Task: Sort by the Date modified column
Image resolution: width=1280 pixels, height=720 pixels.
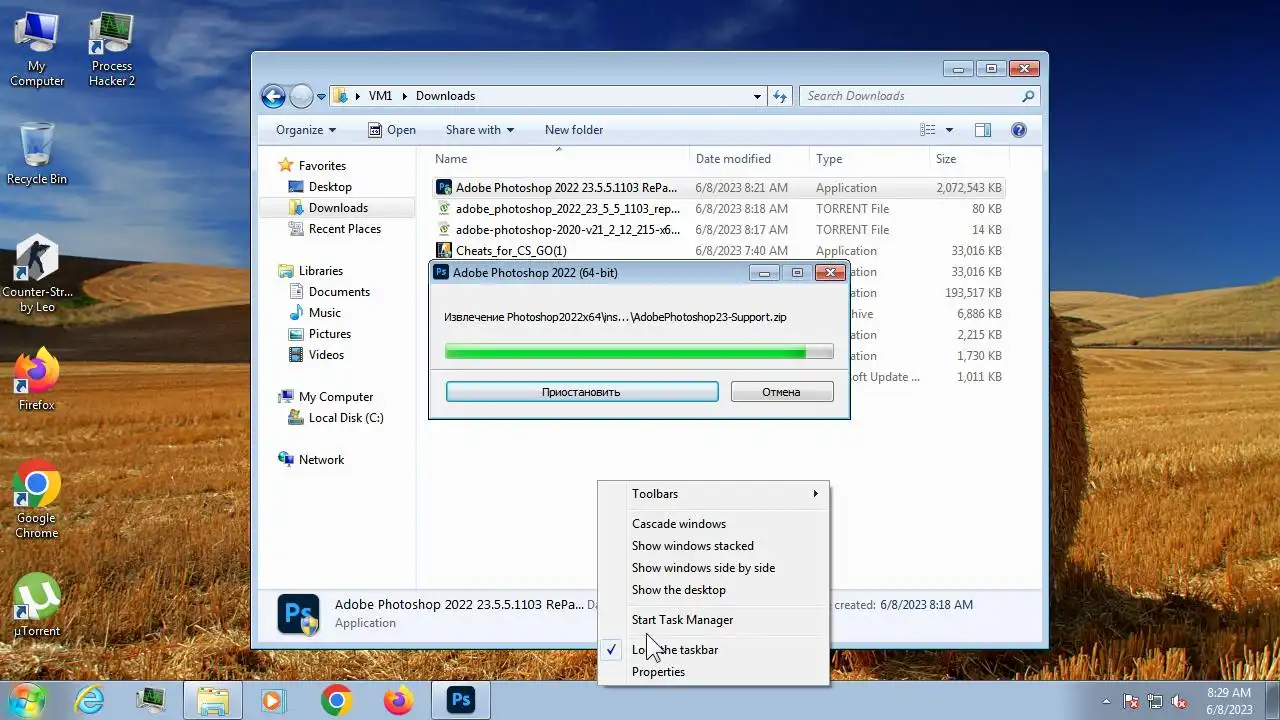Action: [x=748, y=159]
